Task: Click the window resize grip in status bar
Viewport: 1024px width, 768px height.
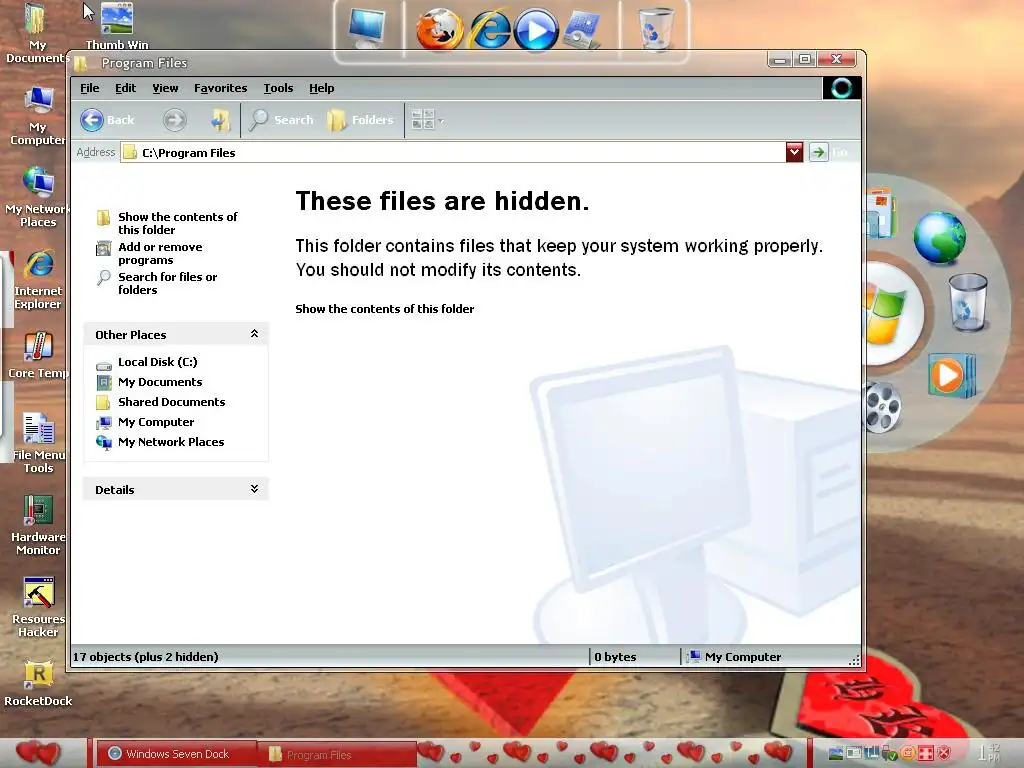Action: pyautogui.click(x=854, y=660)
